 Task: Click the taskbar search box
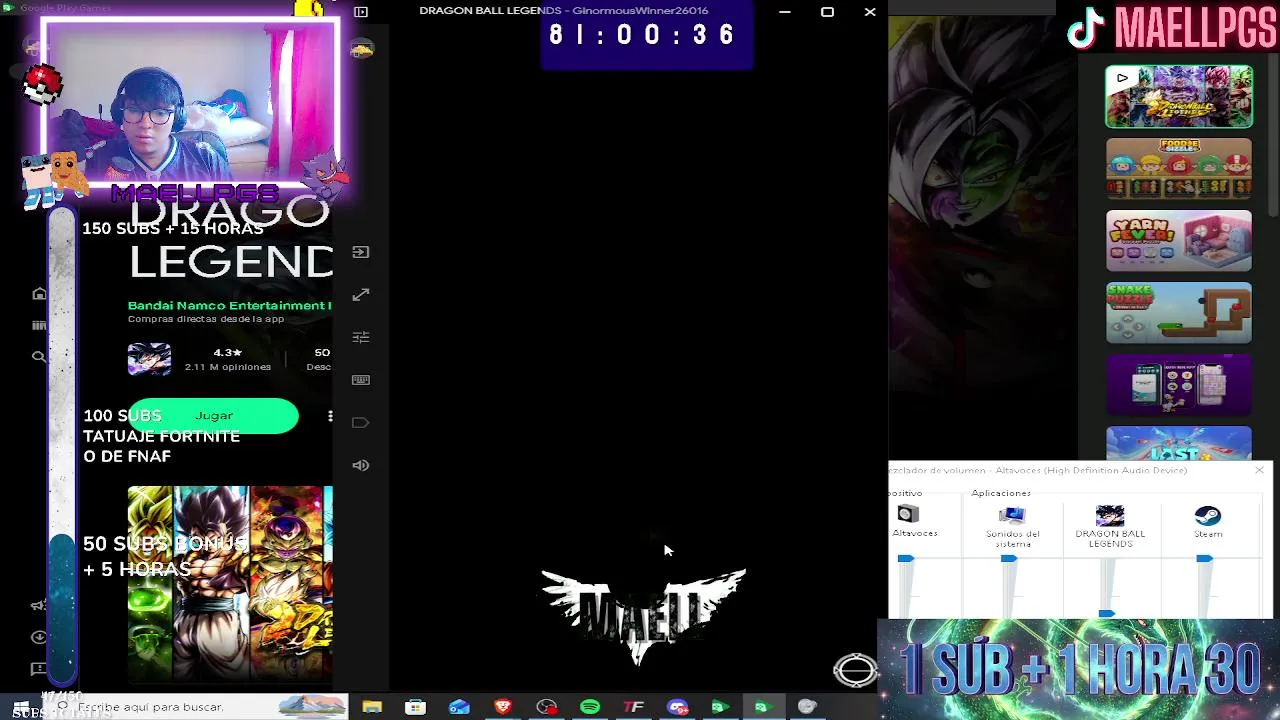[x=200, y=707]
